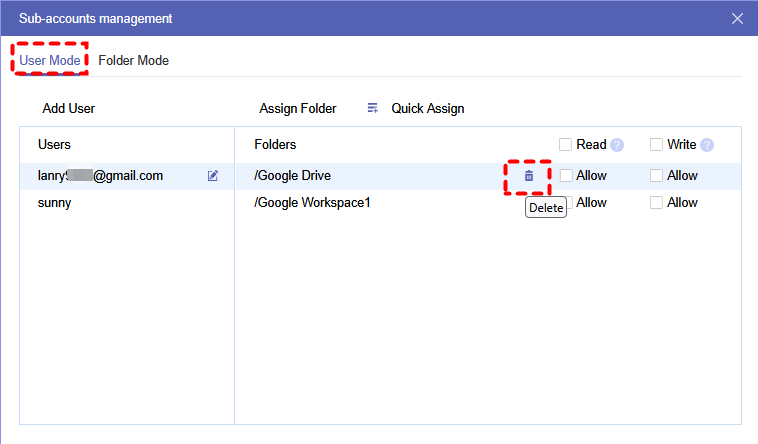Click the edit icon beside the lanry user
The image size is (758, 444).
tap(213, 176)
